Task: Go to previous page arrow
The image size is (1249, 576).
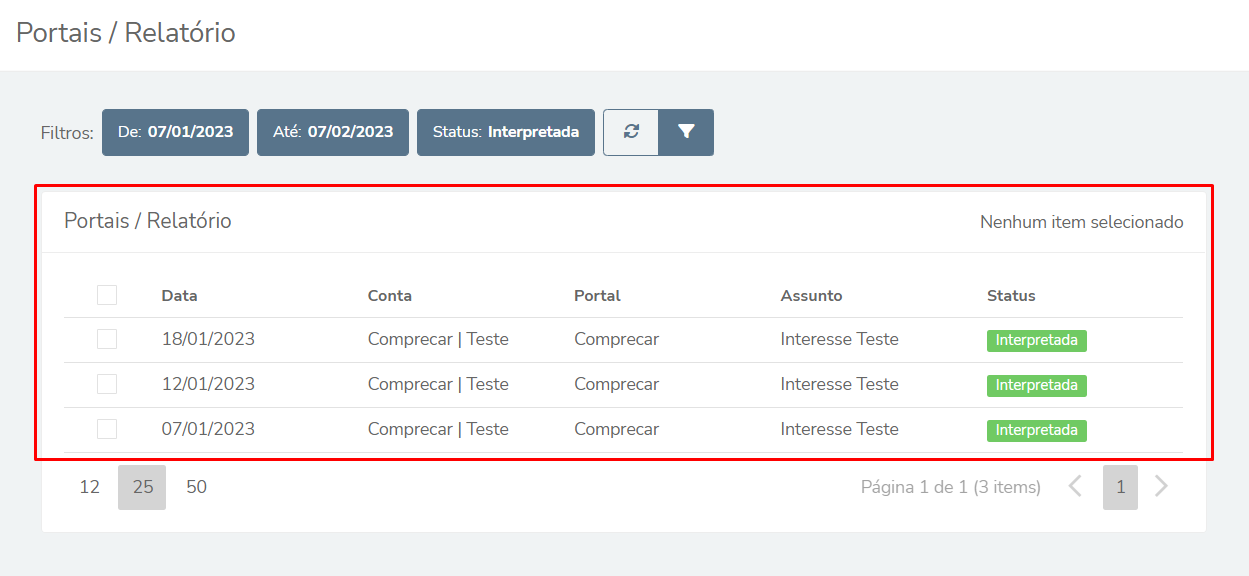Action: (1075, 487)
